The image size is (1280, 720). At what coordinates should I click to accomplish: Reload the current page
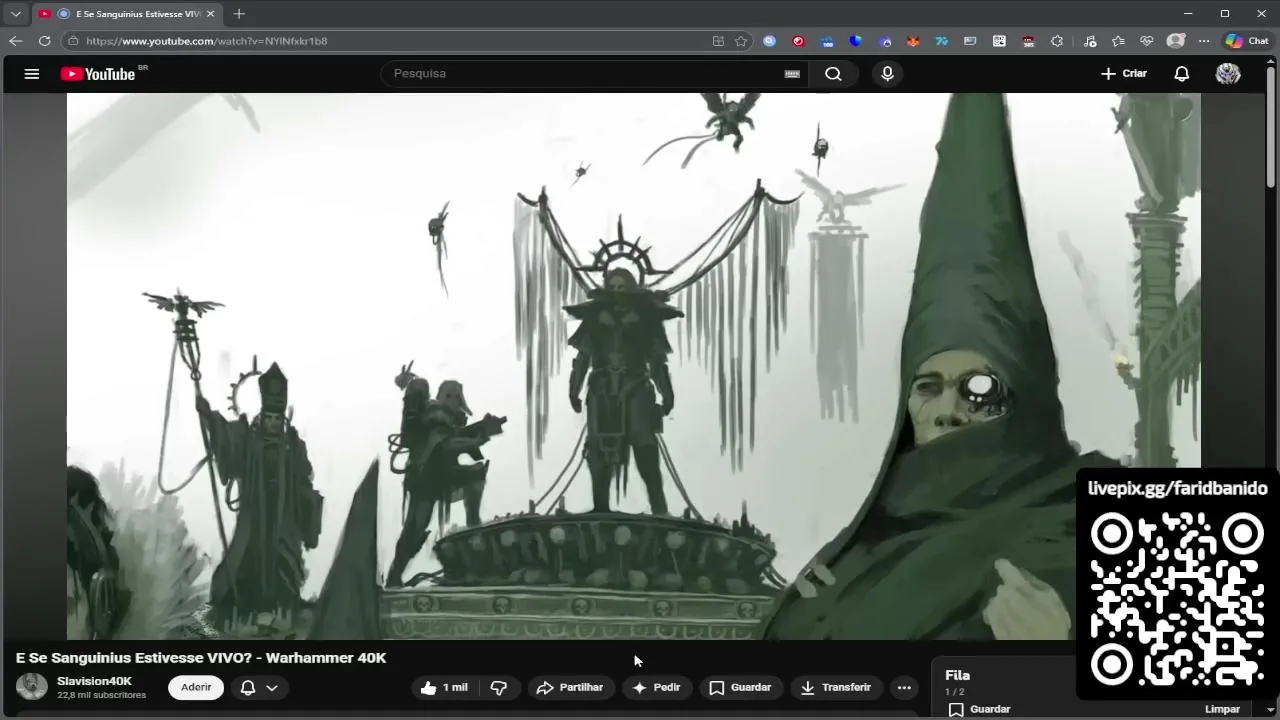tap(44, 41)
